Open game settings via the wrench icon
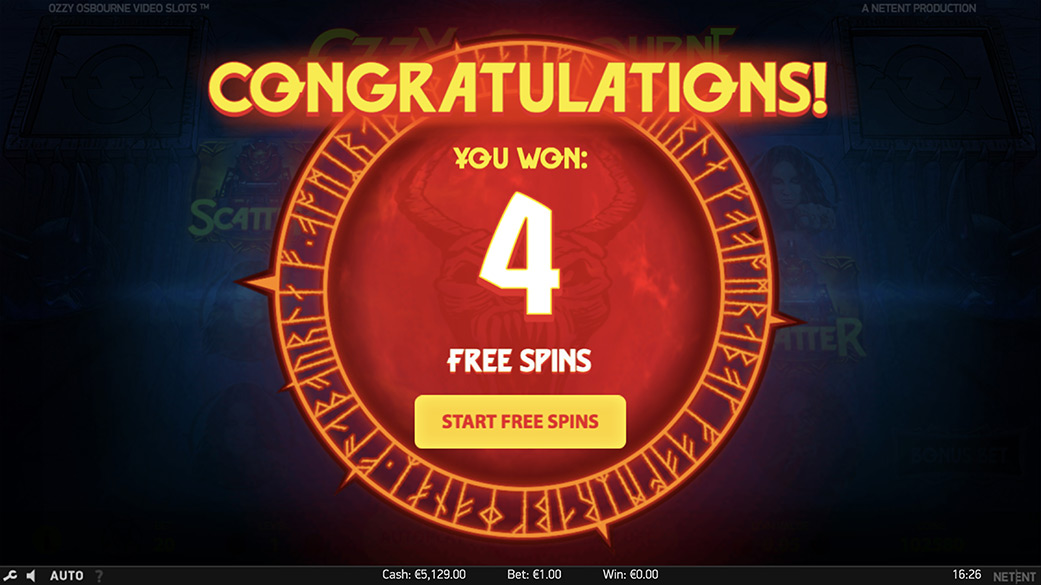This screenshot has height=585, width=1041. pos(11,575)
